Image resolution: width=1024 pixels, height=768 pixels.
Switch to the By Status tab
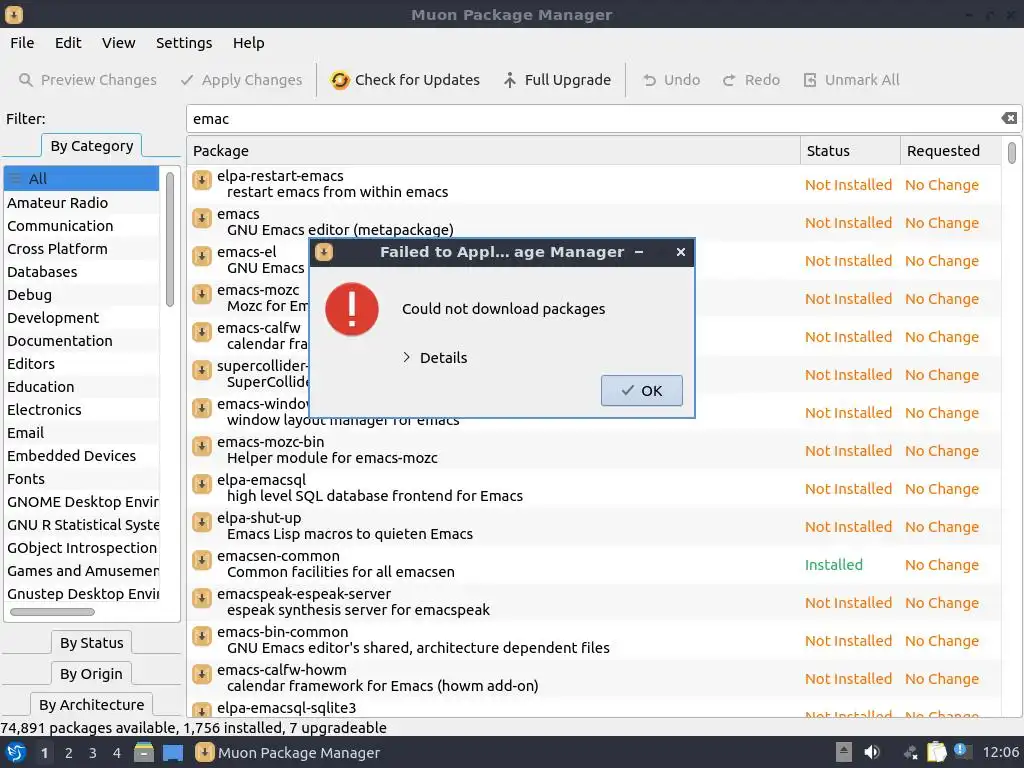point(91,643)
